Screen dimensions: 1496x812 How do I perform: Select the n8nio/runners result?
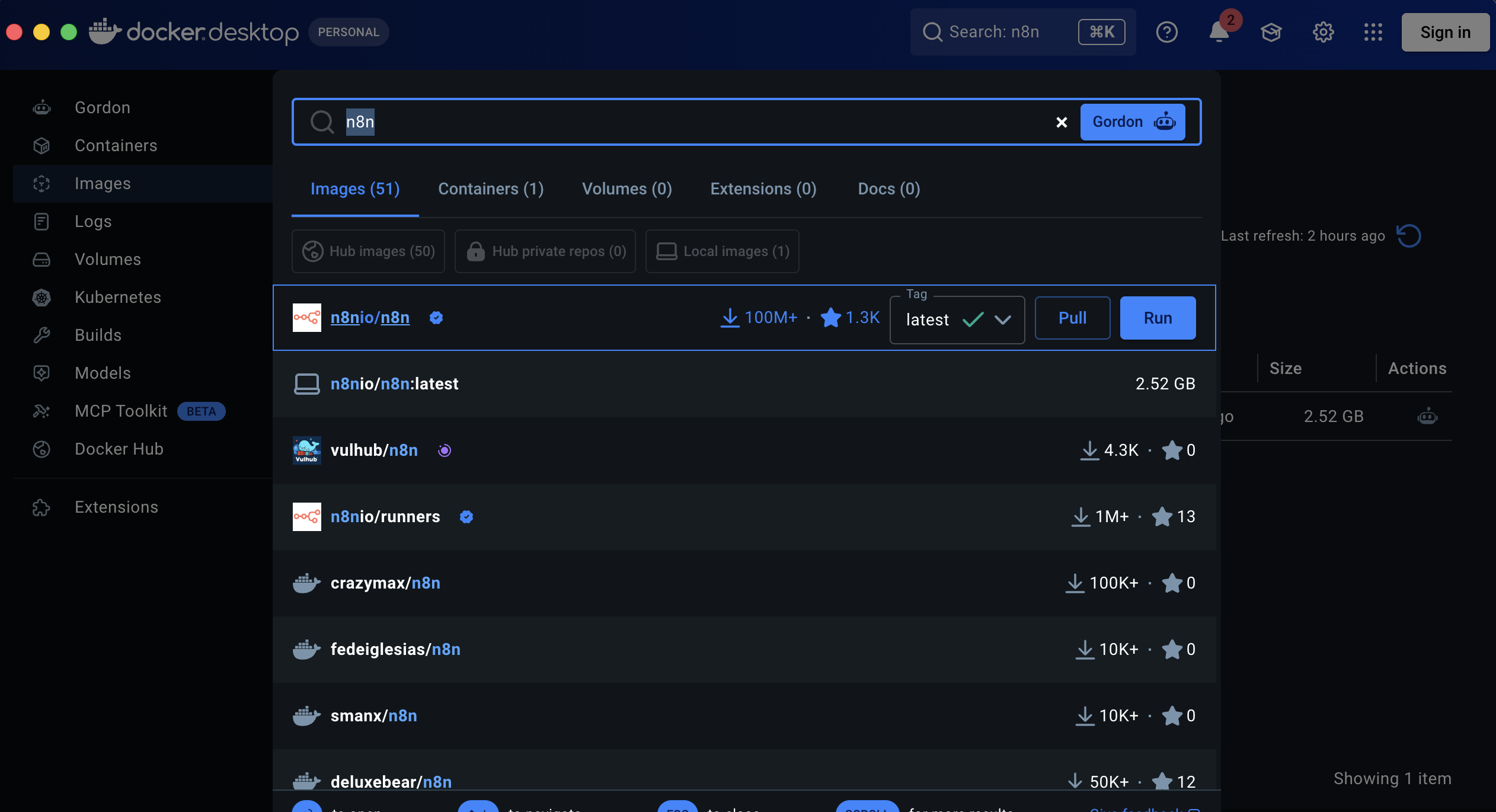point(744,517)
